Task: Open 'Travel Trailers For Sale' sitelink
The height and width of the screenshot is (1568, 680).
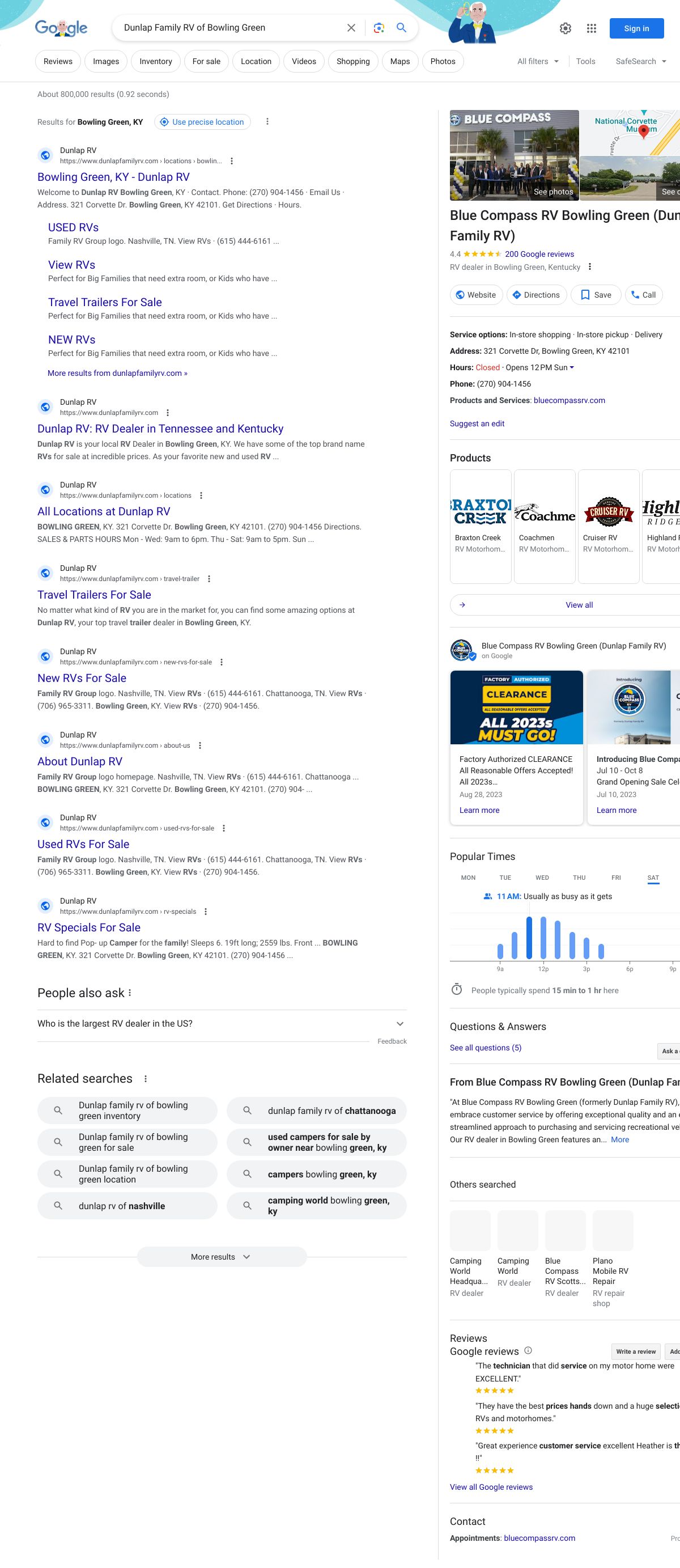Action: [x=105, y=303]
